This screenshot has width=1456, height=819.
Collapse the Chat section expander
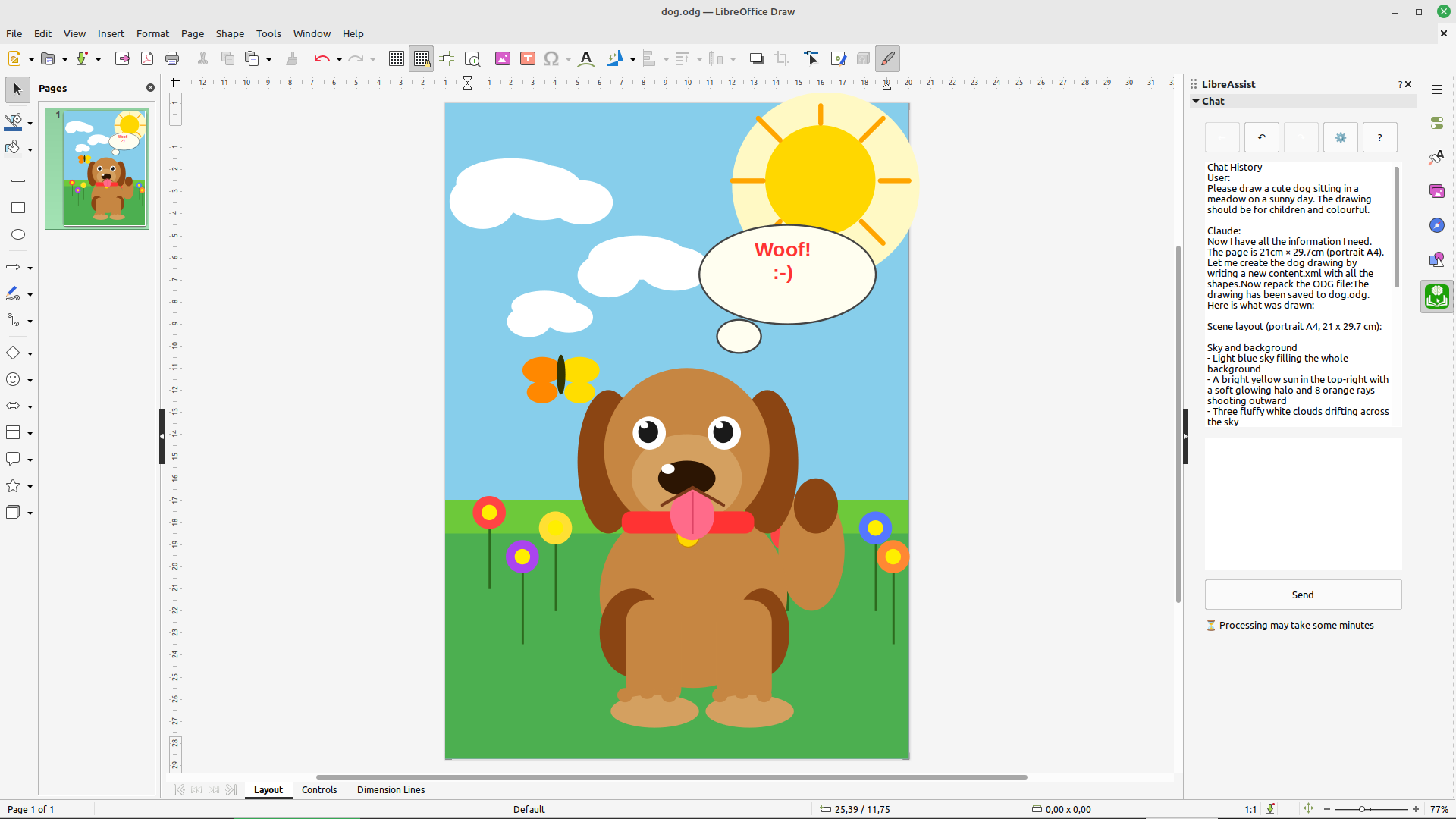(1196, 101)
